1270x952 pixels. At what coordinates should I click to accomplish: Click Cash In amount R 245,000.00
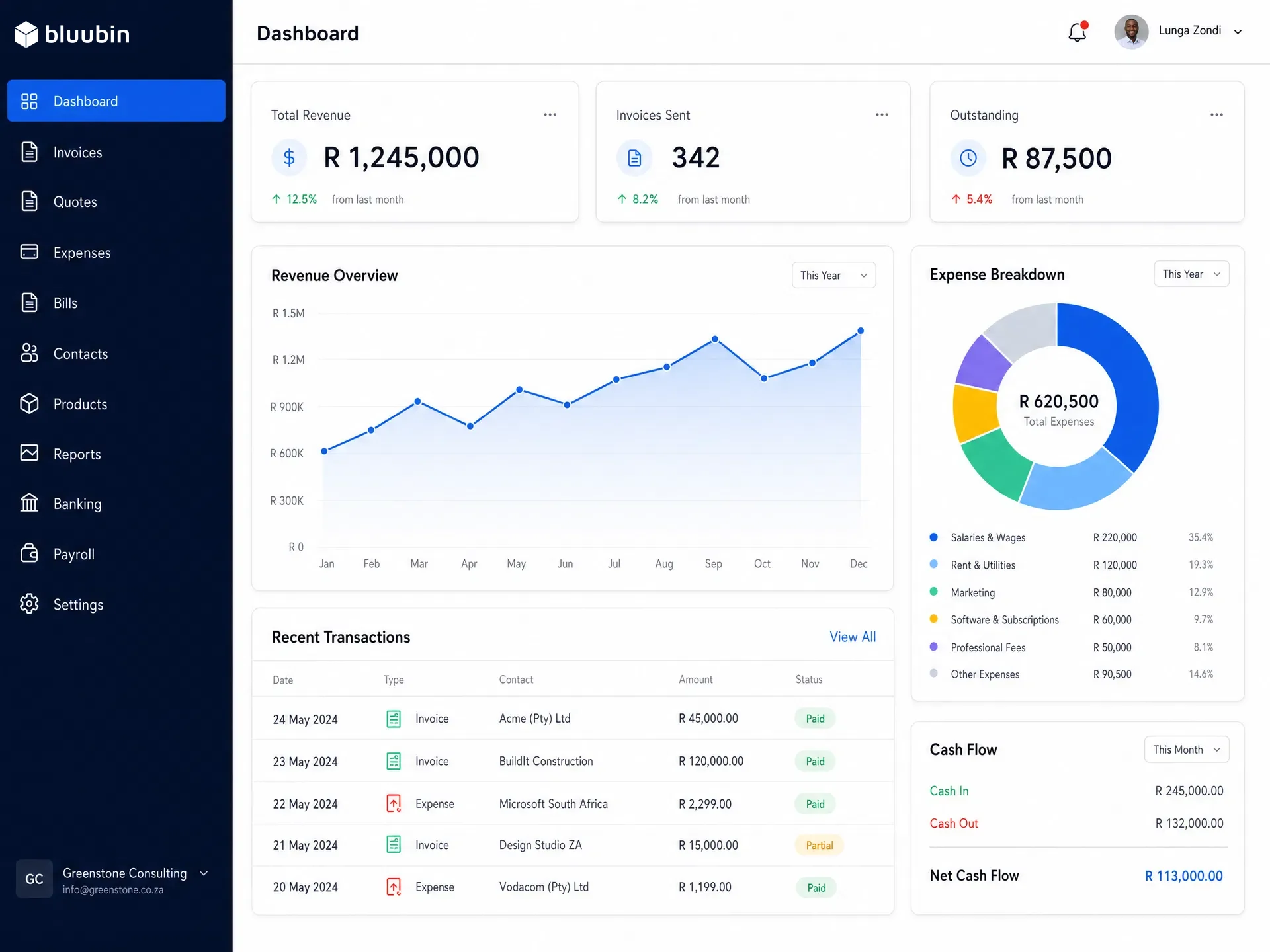(x=1189, y=791)
